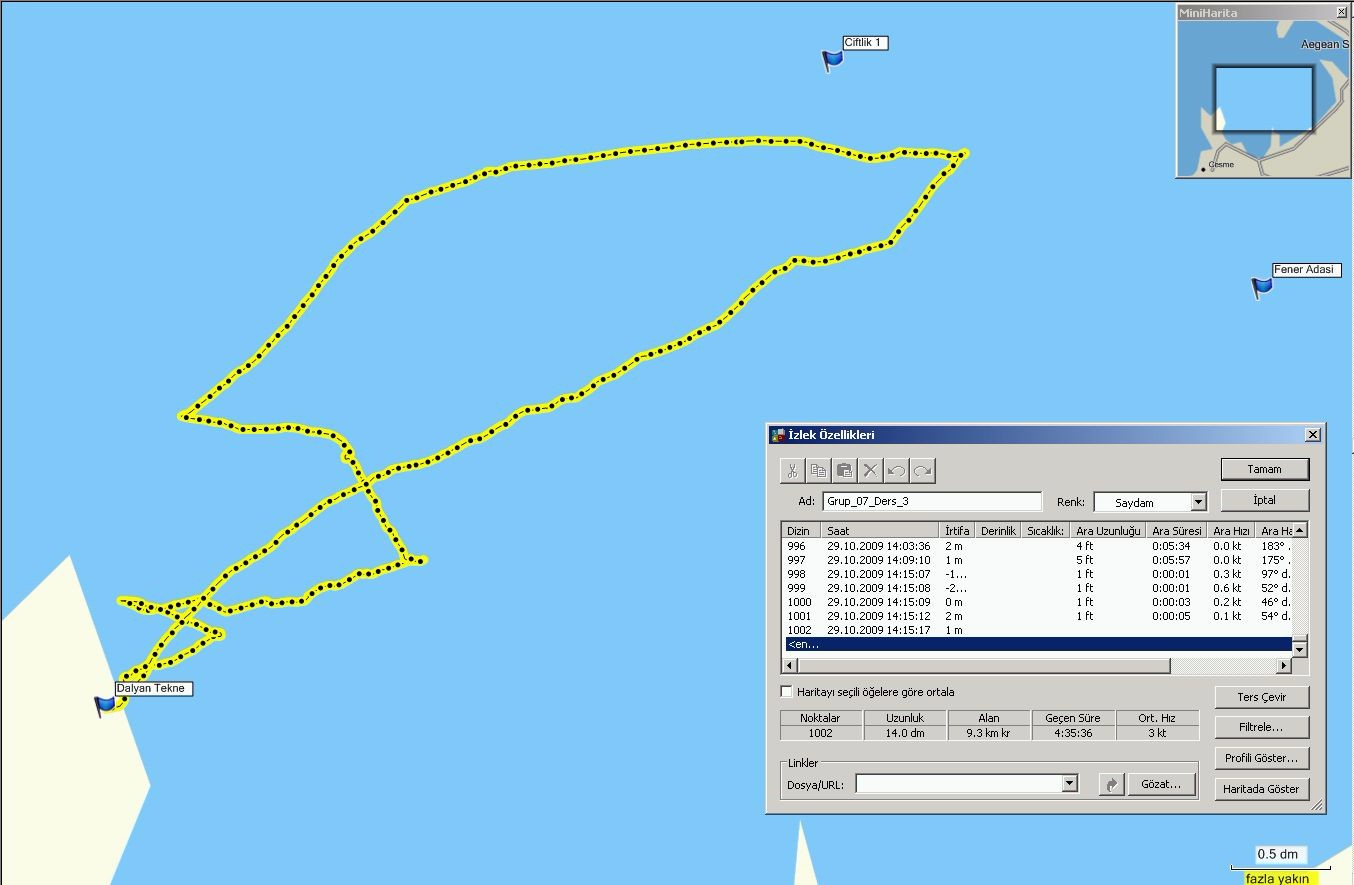The height and width of the screenshot is (885, 1354).
Task: Click the Copy icon in track dialog toolbar
Action: coord(818,471)
